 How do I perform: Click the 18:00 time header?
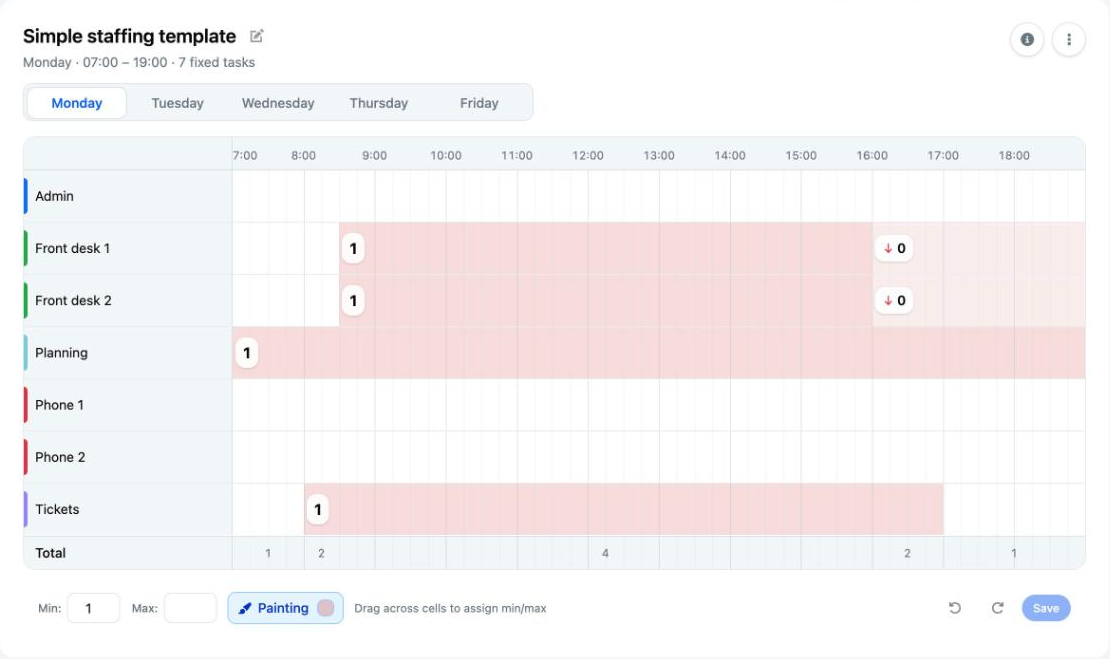click(x=1014, y=155)
